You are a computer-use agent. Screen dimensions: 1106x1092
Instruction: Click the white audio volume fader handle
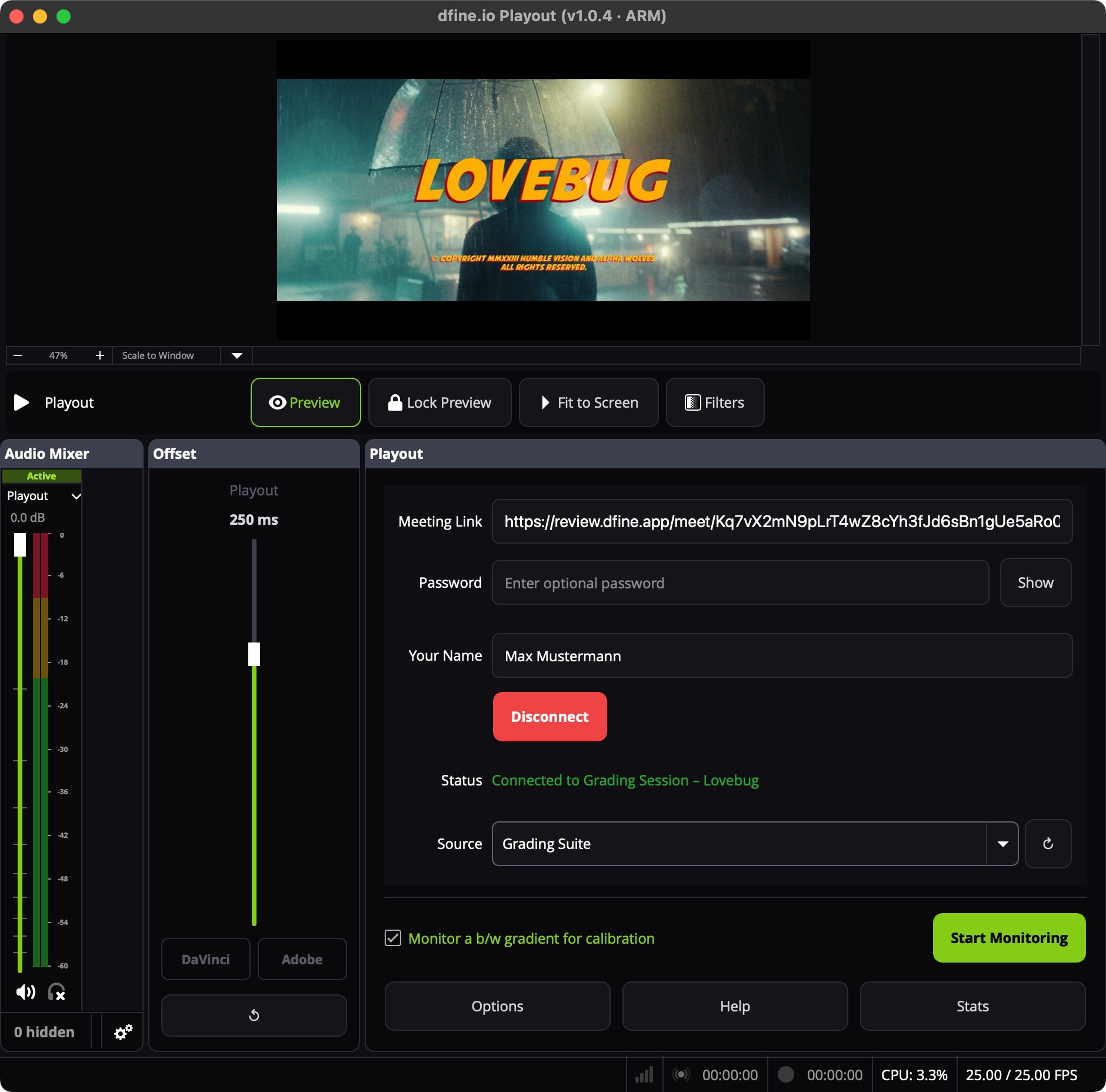pos(20,545)
